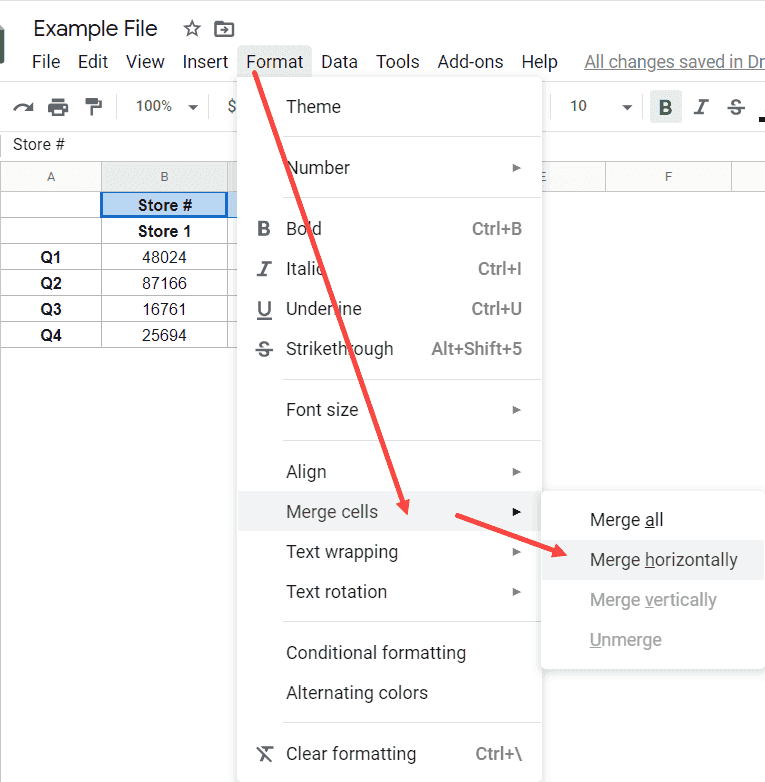
Task: Click the move to folder icon
Action: coord(224,29)
